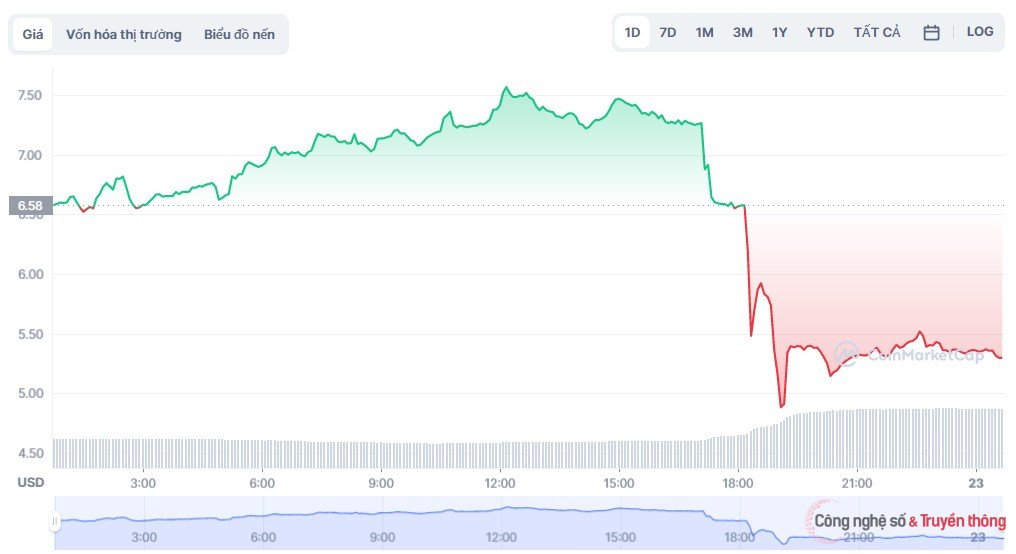Select the YTD time range
Image resolution: width=1016 pixels, height=554 pixels.
820,33
